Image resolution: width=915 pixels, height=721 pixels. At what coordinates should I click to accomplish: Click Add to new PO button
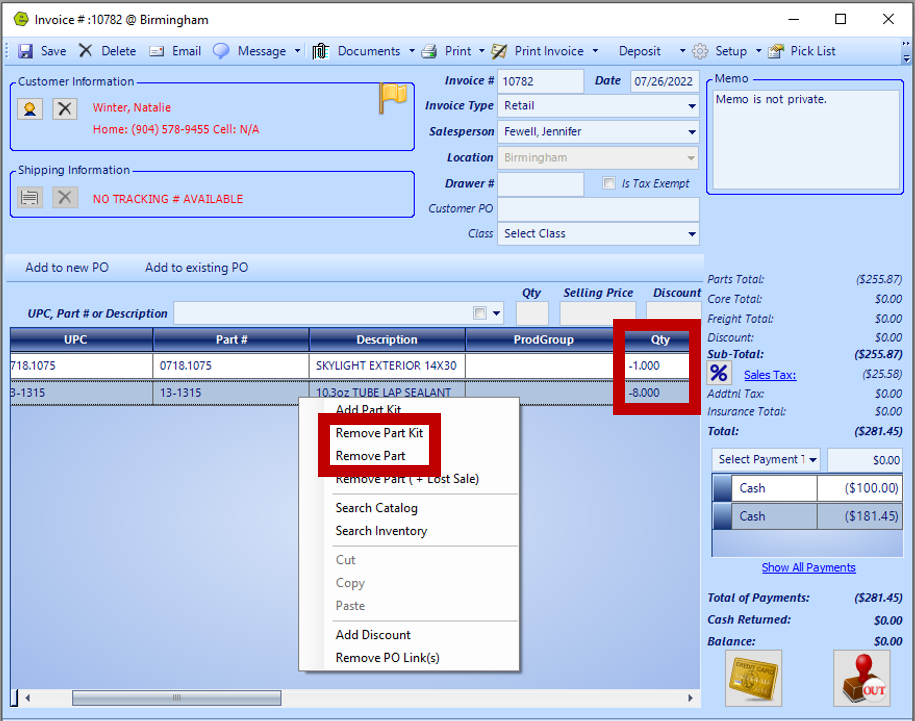(67, 268)
